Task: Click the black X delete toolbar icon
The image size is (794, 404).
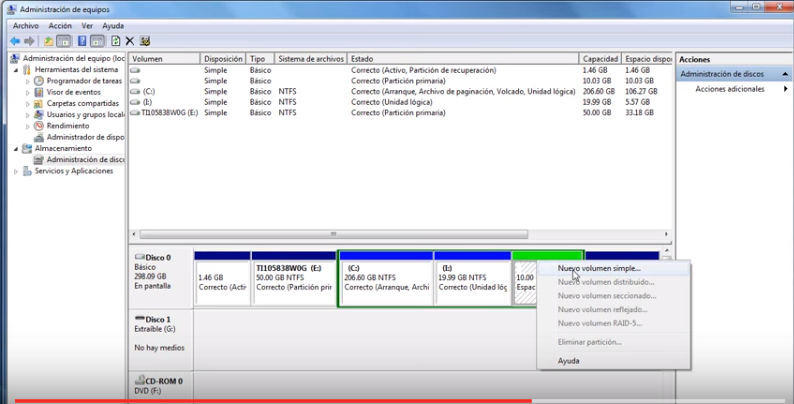Action: [x=130, y=41]
